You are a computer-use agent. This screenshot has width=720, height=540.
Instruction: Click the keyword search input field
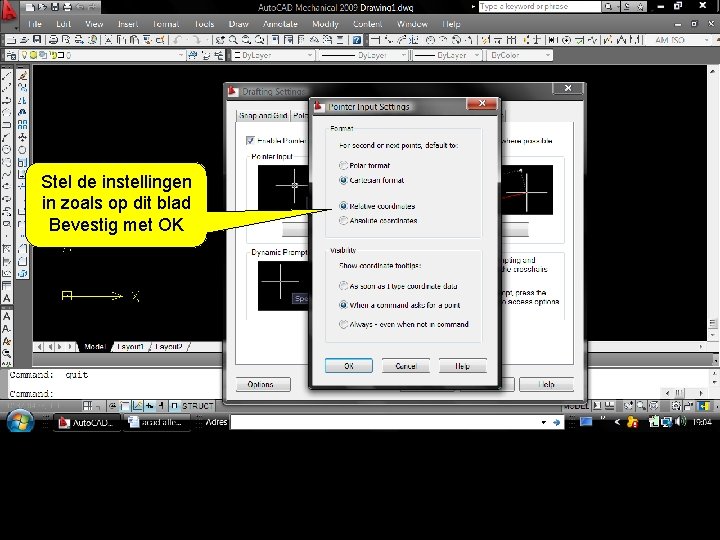coord(540,6)
